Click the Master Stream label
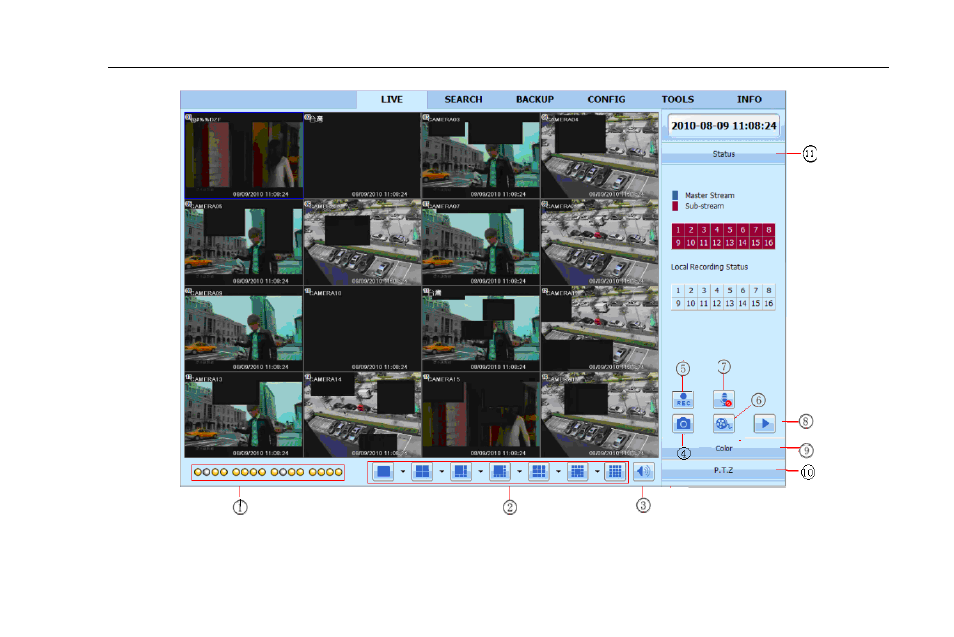This screenshot has height=637, width=954. [x=709, y=195]
